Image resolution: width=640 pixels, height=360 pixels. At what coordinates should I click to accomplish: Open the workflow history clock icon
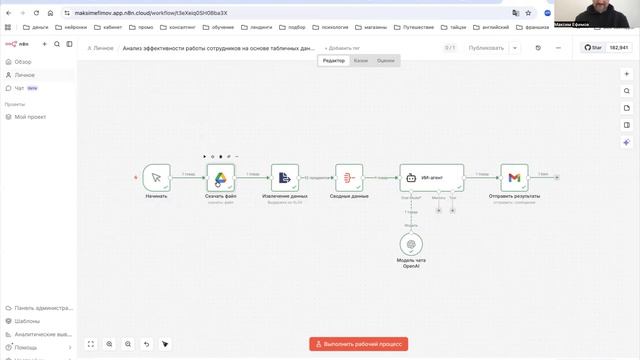(538, 48)
